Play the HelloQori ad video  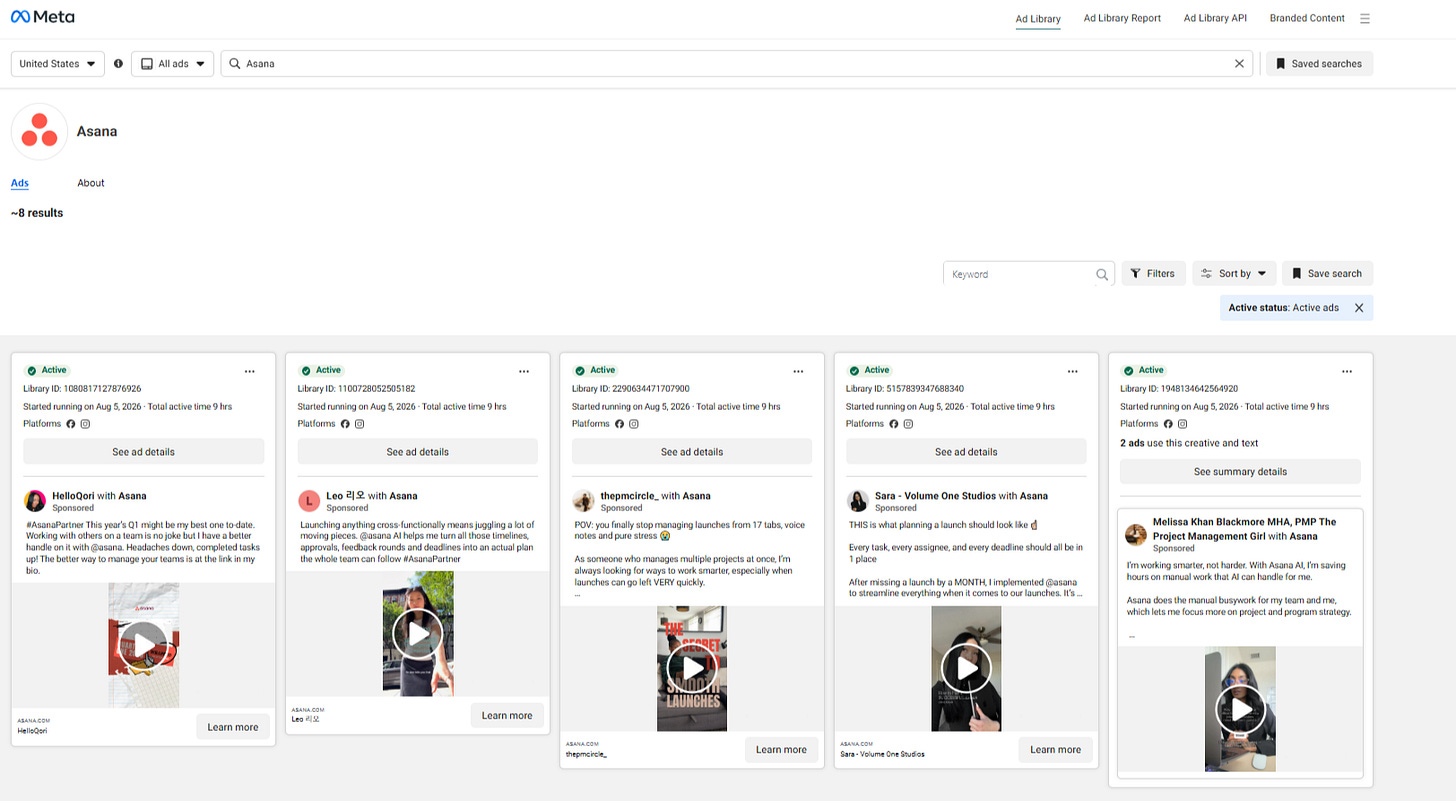[143, 645]
